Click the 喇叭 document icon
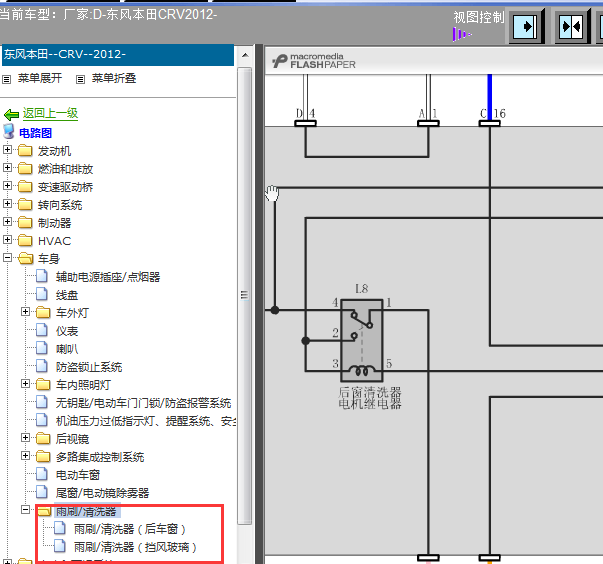The width and height of the screenshot is (603, 564). click(x=42, y=348)
